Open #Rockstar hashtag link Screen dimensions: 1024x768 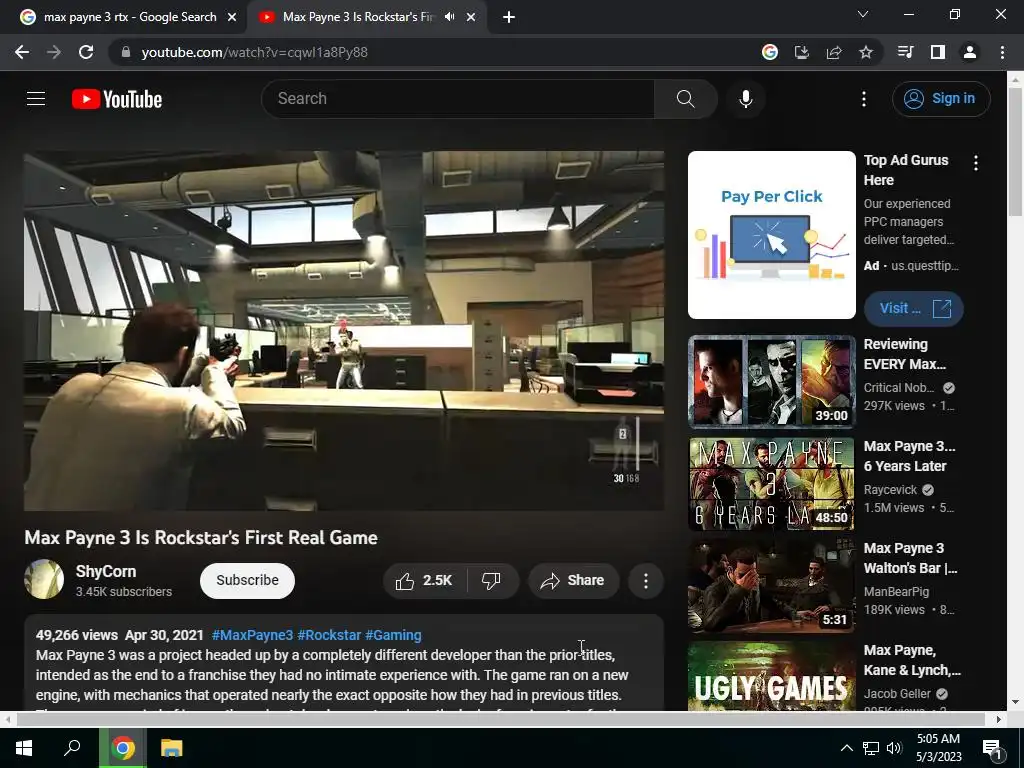pos(329,635)
